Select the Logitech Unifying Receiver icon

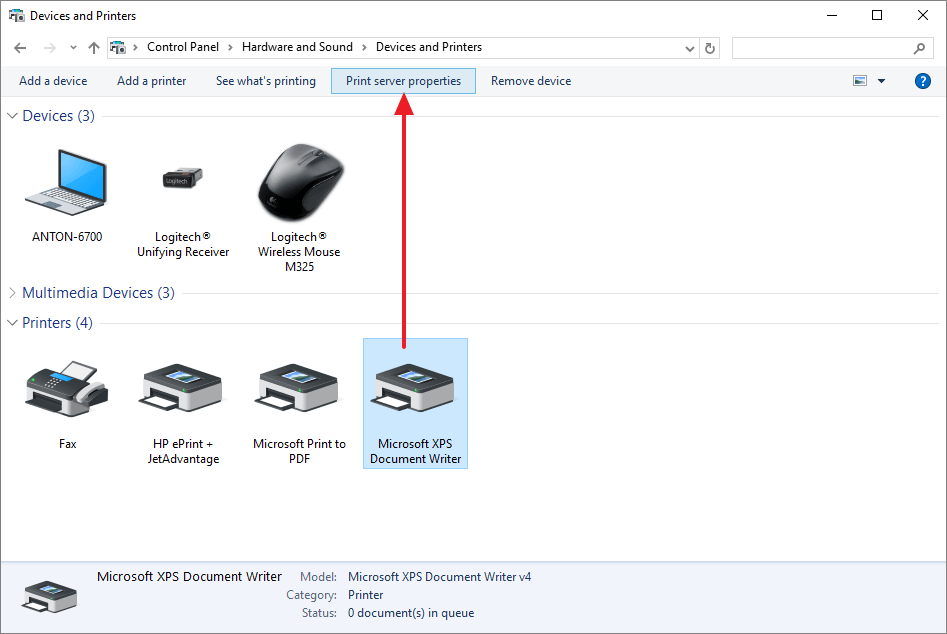pos(182,178)
